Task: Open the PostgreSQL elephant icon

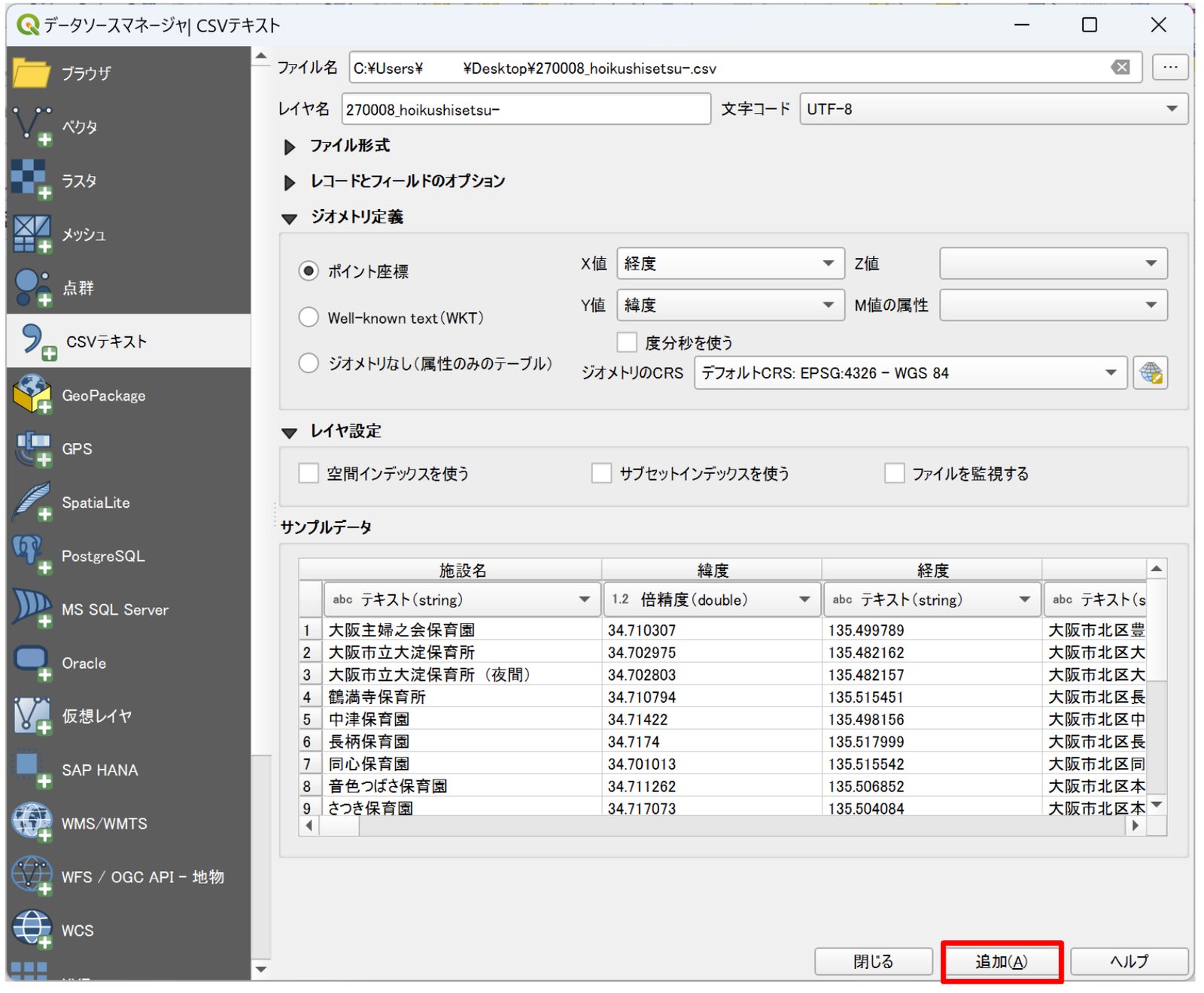Action: click(x=32, y=555)
